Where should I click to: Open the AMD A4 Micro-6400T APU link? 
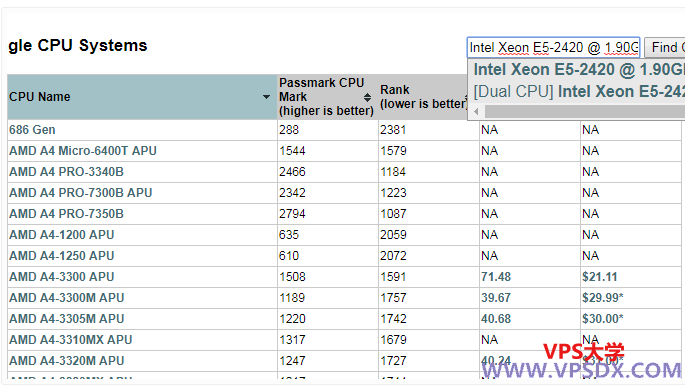pos(83,151)
